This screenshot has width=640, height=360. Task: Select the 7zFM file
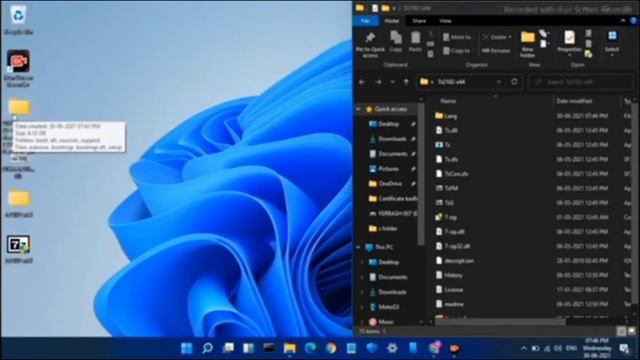[446, 188]
